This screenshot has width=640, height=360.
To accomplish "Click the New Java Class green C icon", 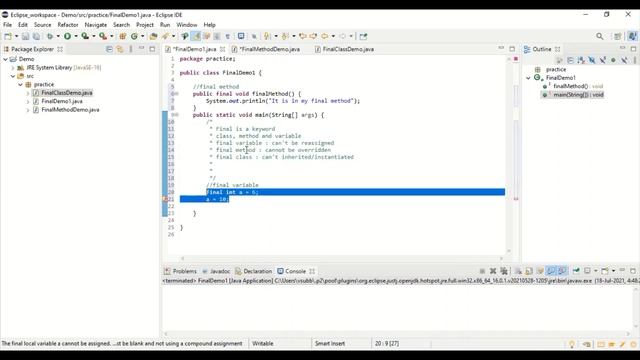I will (x=134, y=36).
